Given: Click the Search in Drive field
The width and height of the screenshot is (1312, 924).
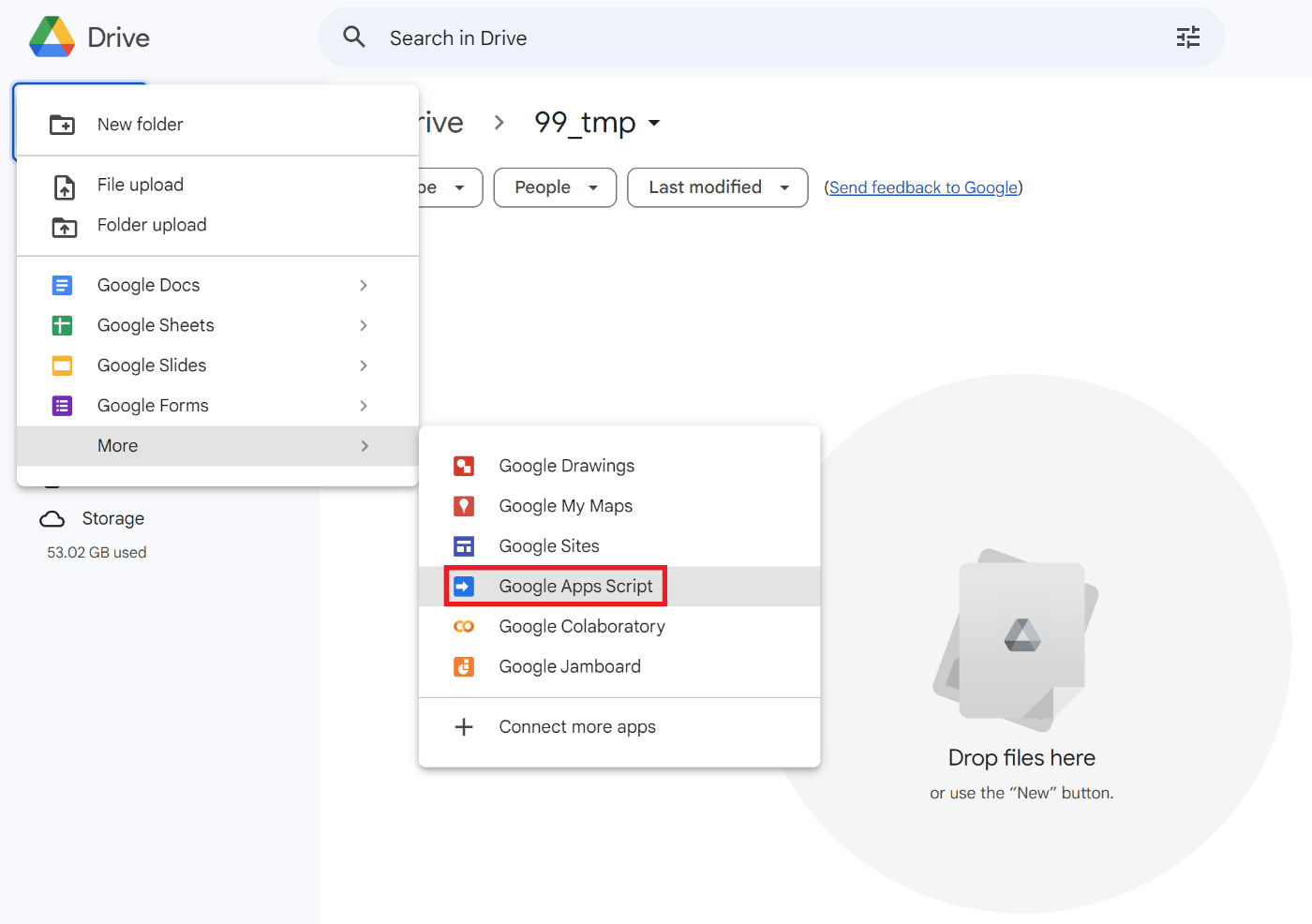Looking at the screenshot, I should coord(771,37).
